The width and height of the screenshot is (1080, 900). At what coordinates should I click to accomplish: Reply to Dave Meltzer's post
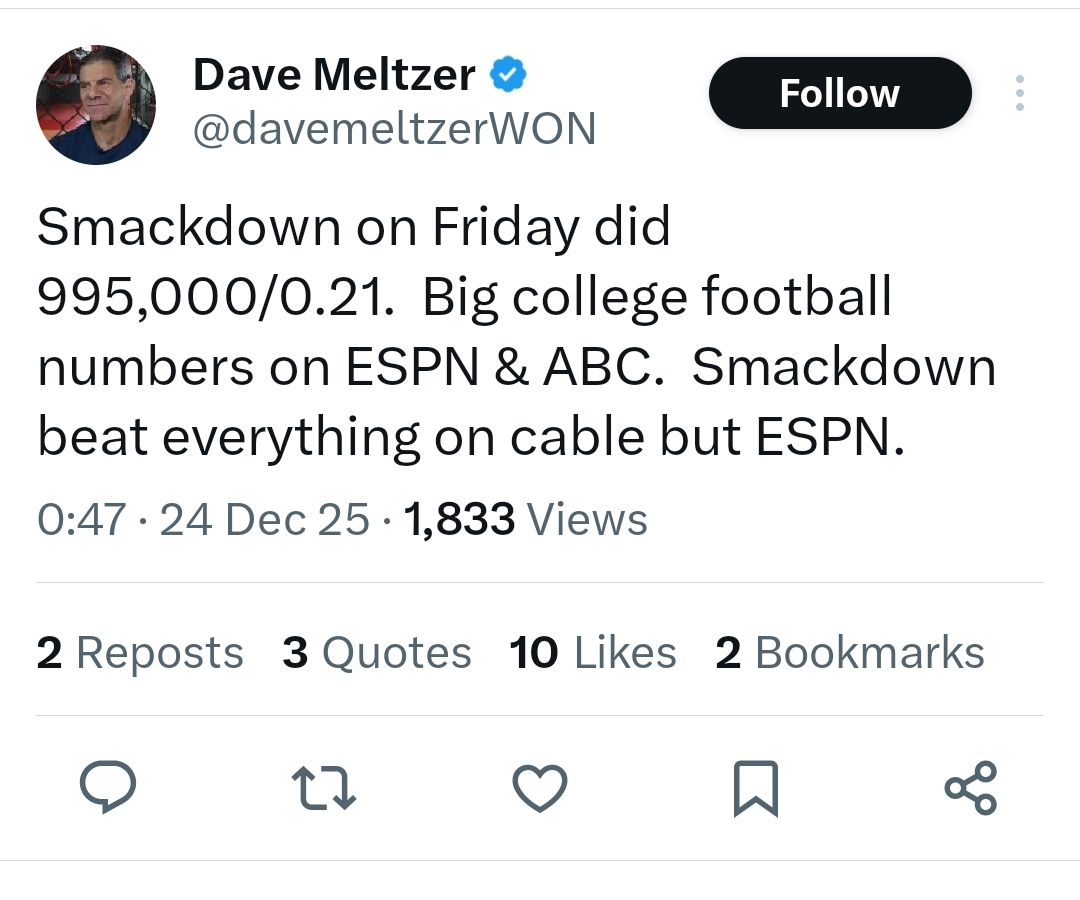click(x=108, y=788)
